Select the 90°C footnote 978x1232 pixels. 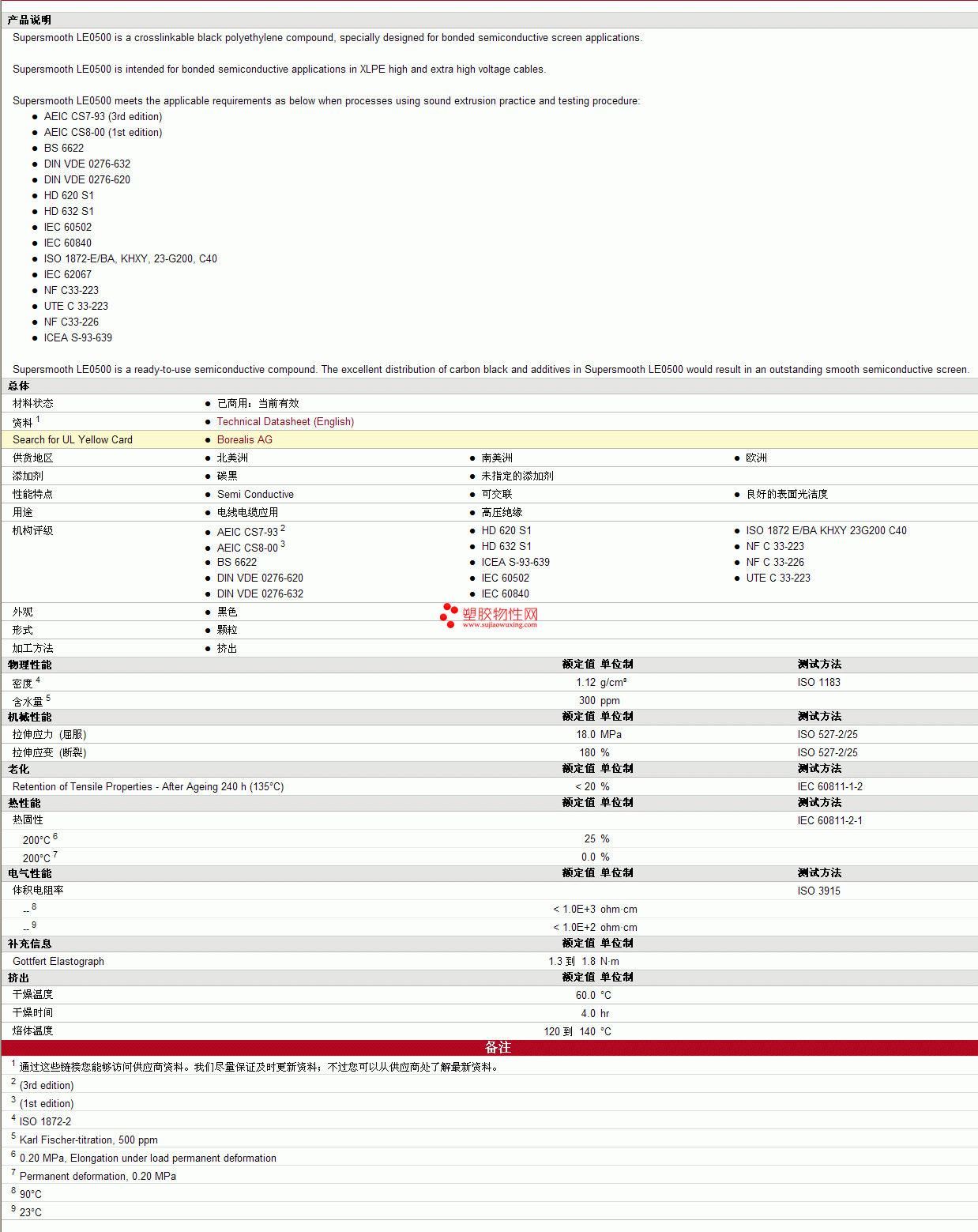tap(31, 1195)
